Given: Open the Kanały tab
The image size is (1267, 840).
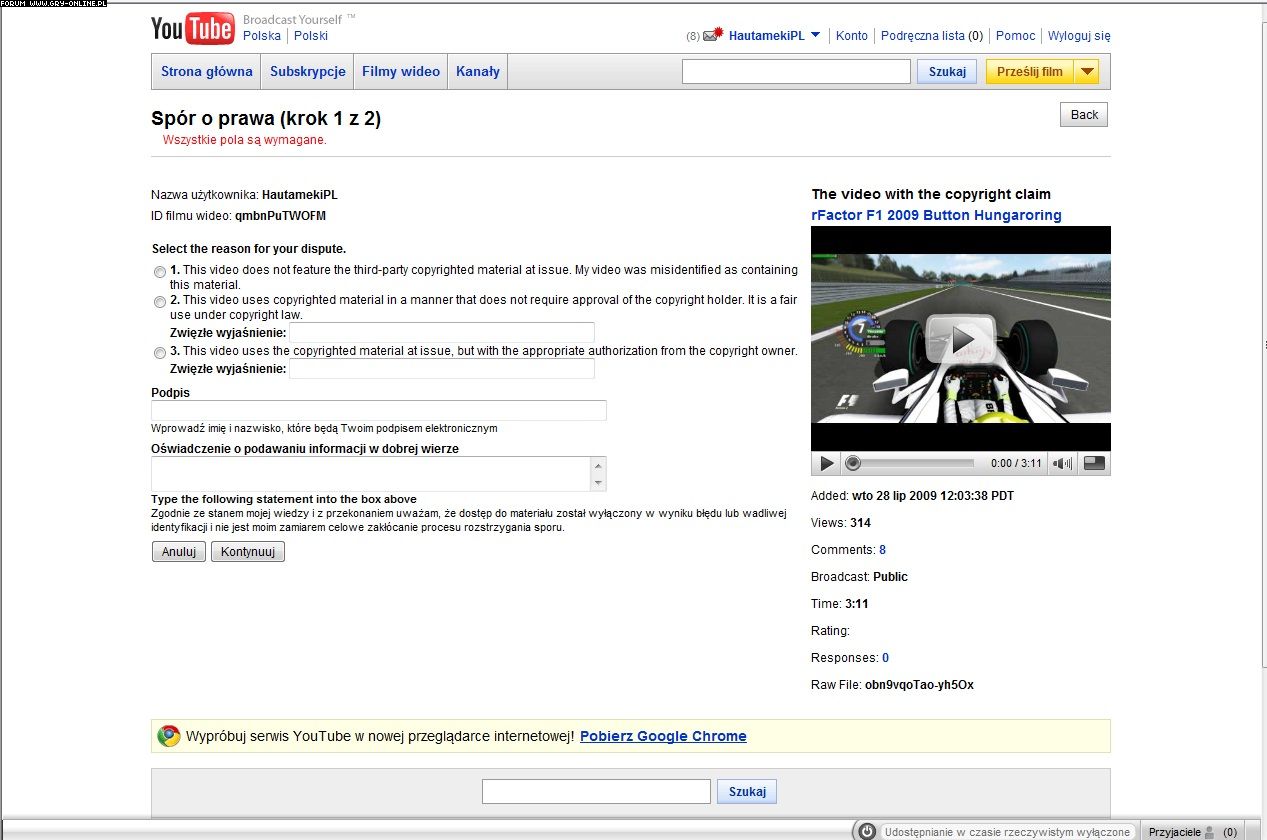Looking at the screenshot, I should (x=478, y=72).
